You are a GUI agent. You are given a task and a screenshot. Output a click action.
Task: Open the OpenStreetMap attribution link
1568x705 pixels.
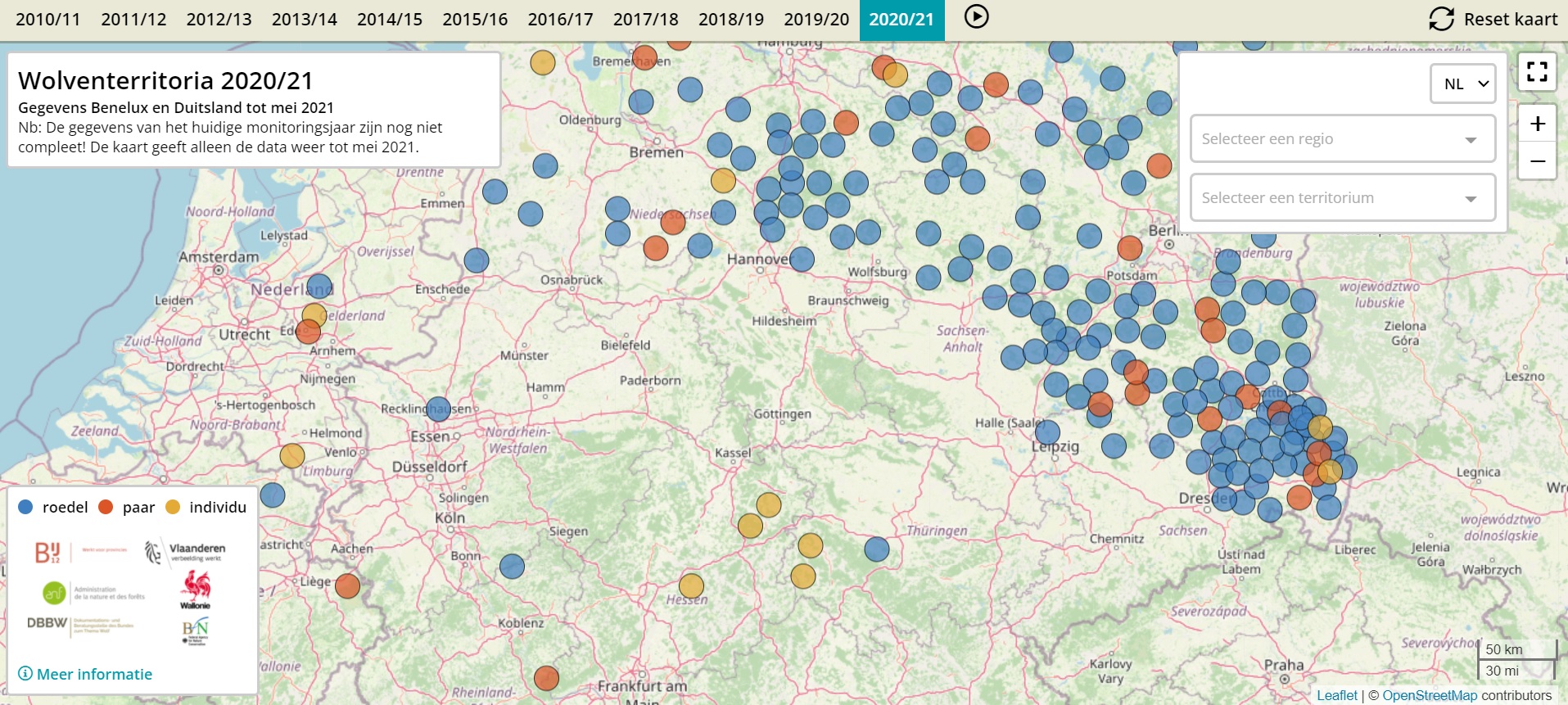click(1430, 695)
